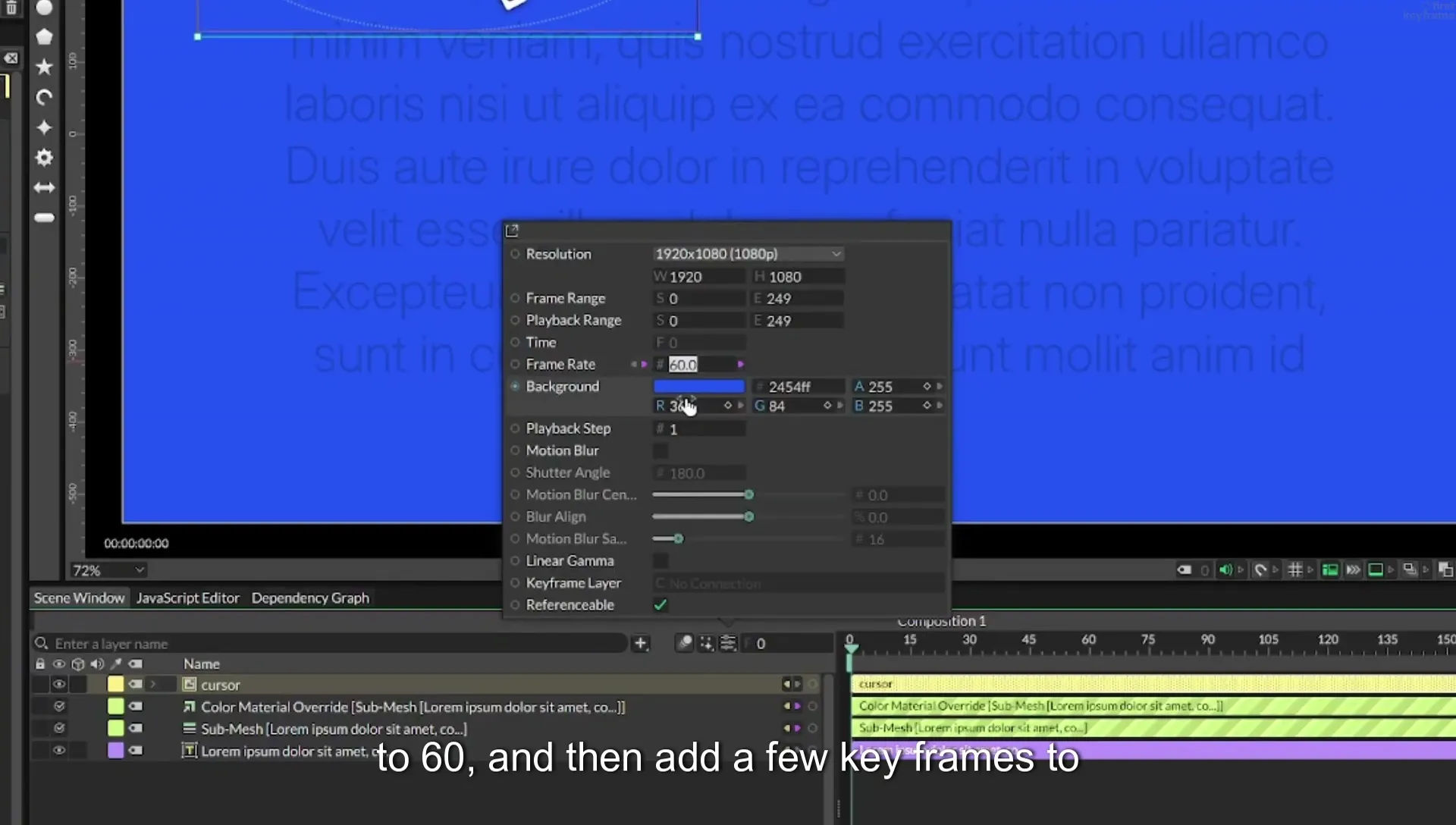
Task: Click the Frame Rate input field
Action: (698, 365)
